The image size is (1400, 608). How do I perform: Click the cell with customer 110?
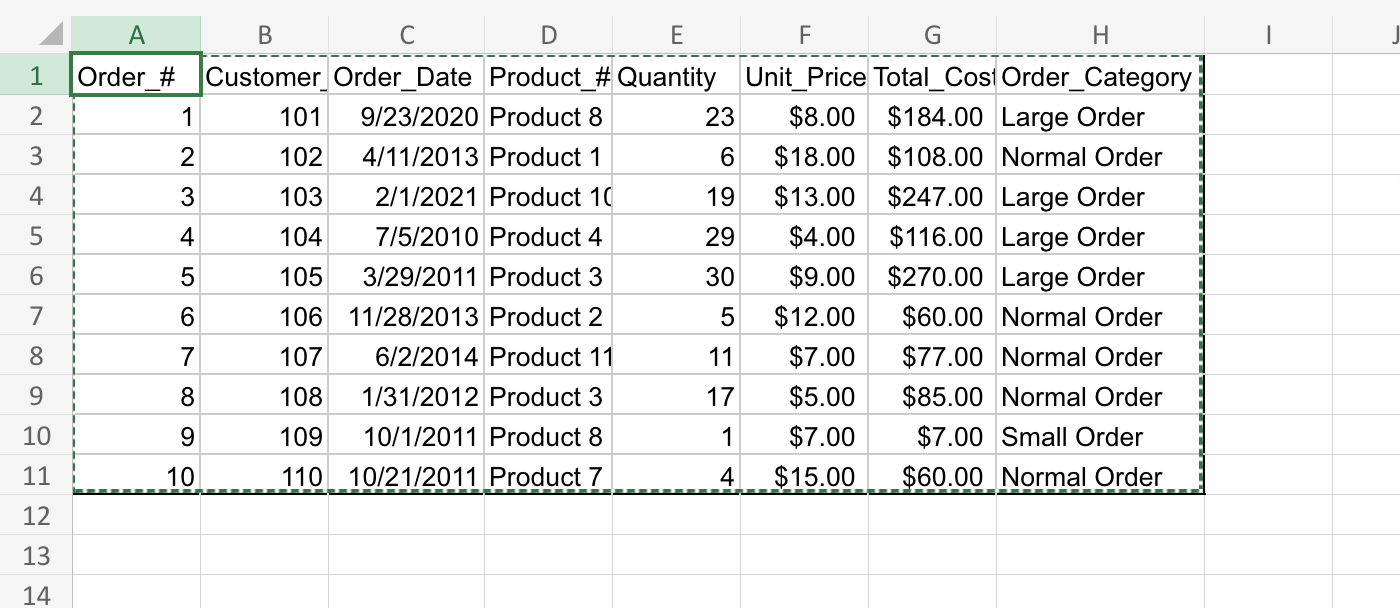pos(265,476)
